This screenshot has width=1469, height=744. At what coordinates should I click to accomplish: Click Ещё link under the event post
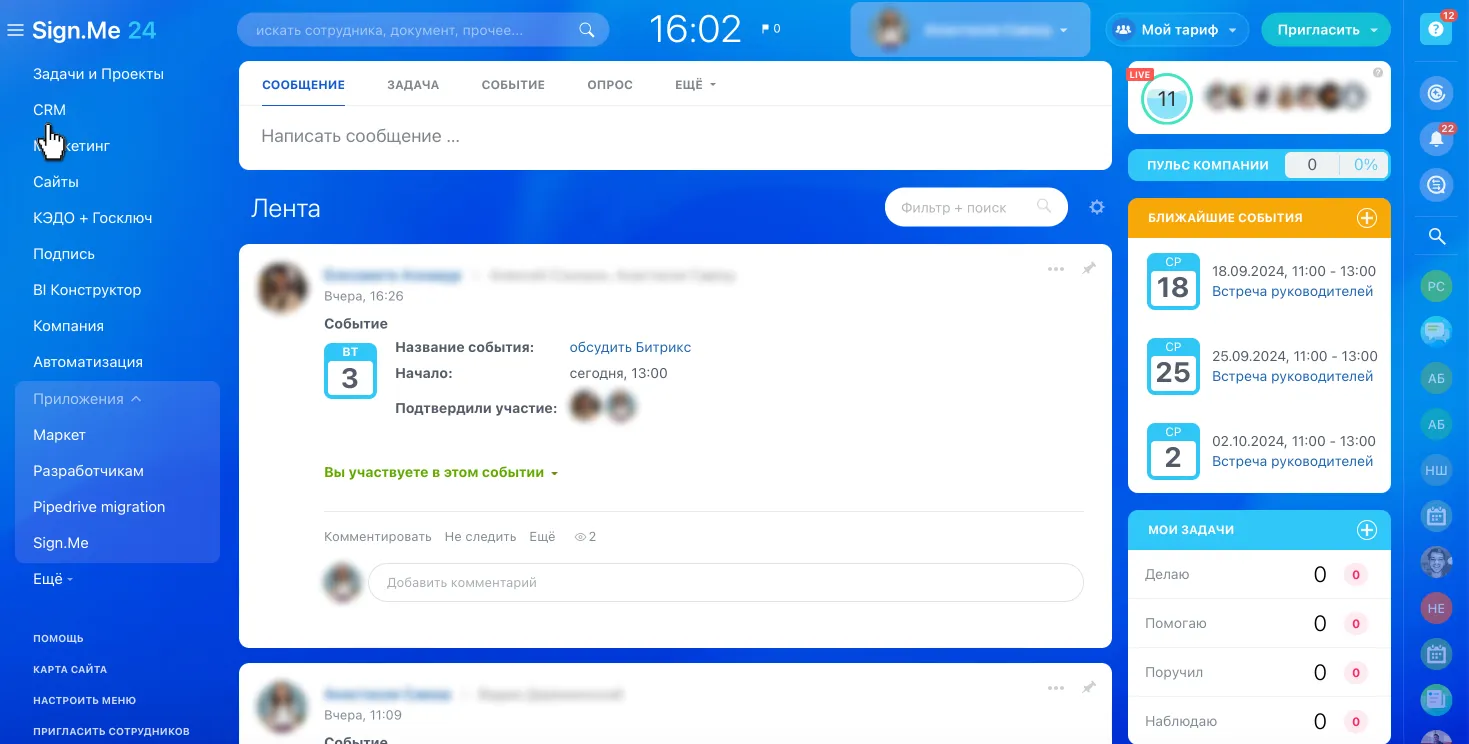[542, 537]
